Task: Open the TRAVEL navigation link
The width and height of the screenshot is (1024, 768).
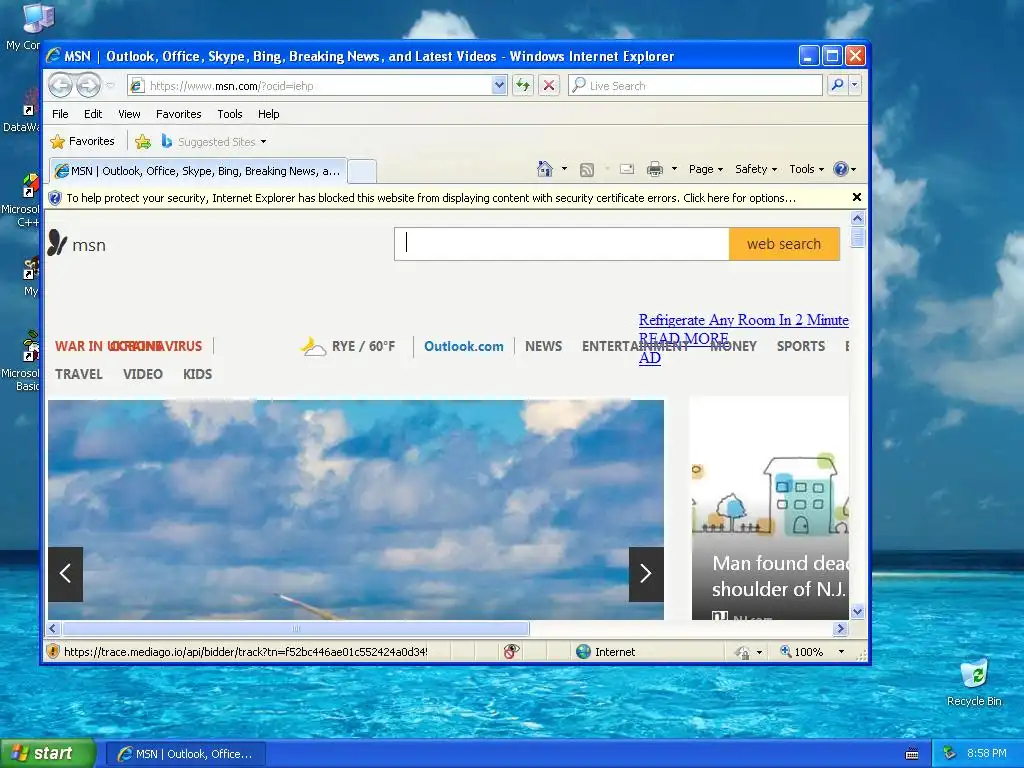Action: coord(78,374)
